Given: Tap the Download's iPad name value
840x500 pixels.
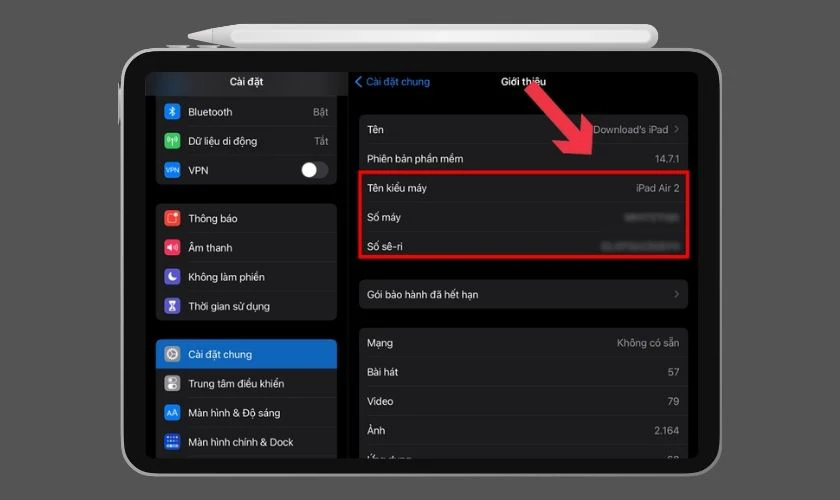Looking at the screenshot, I should [x=631, y=129].
